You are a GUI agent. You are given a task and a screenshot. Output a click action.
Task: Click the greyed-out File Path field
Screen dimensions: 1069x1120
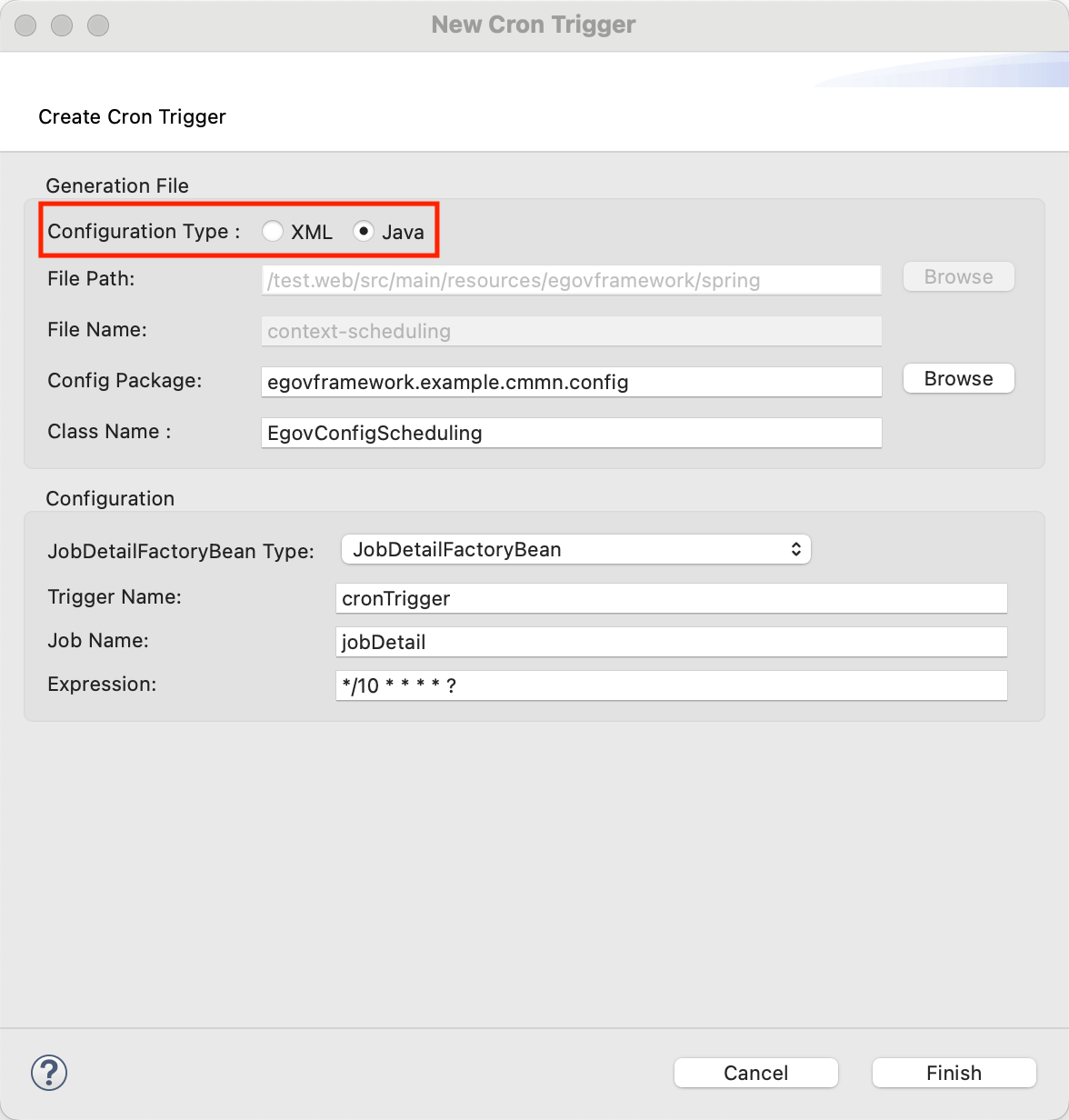pyautogui.click(x=571, y=280)
